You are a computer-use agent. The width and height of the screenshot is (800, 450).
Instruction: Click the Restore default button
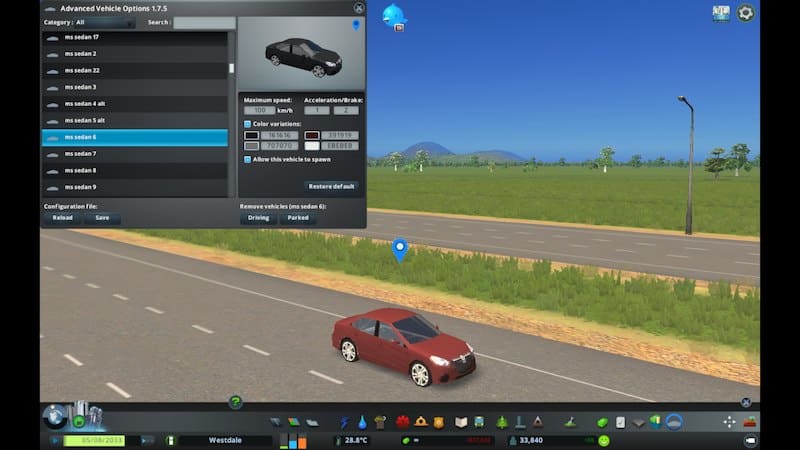[331, 186]
